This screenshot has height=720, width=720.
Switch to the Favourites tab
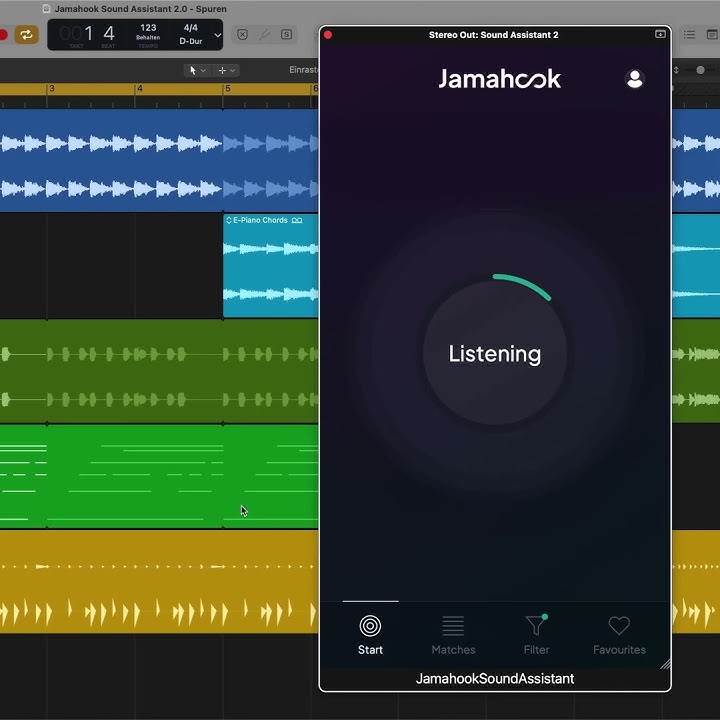[x=619, y=635]
